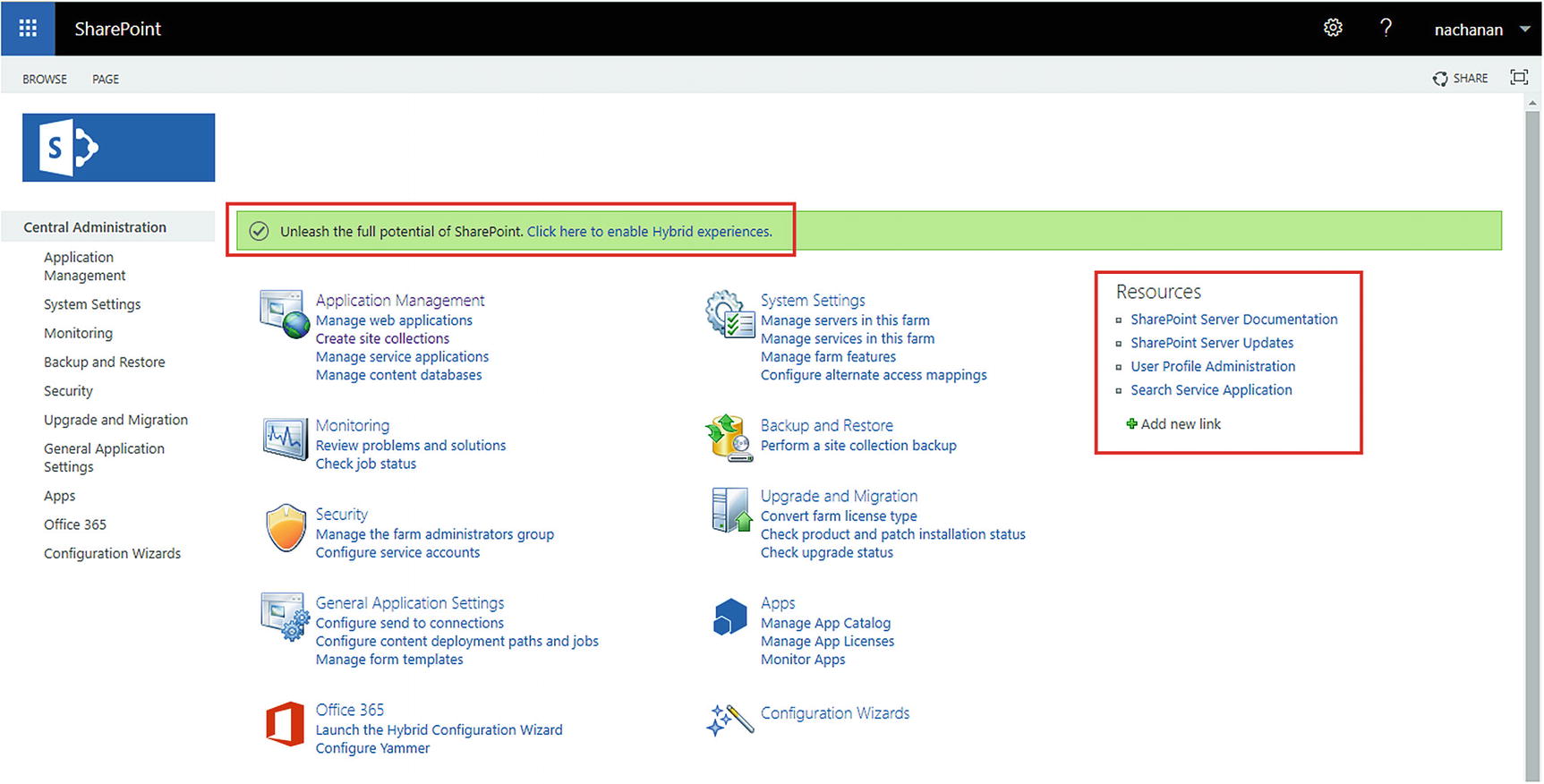The height and width of the screenshot is (784, 1544).
Task: Click Configure service accounts link
Action: pyautogui.click(x=397, y=552)
